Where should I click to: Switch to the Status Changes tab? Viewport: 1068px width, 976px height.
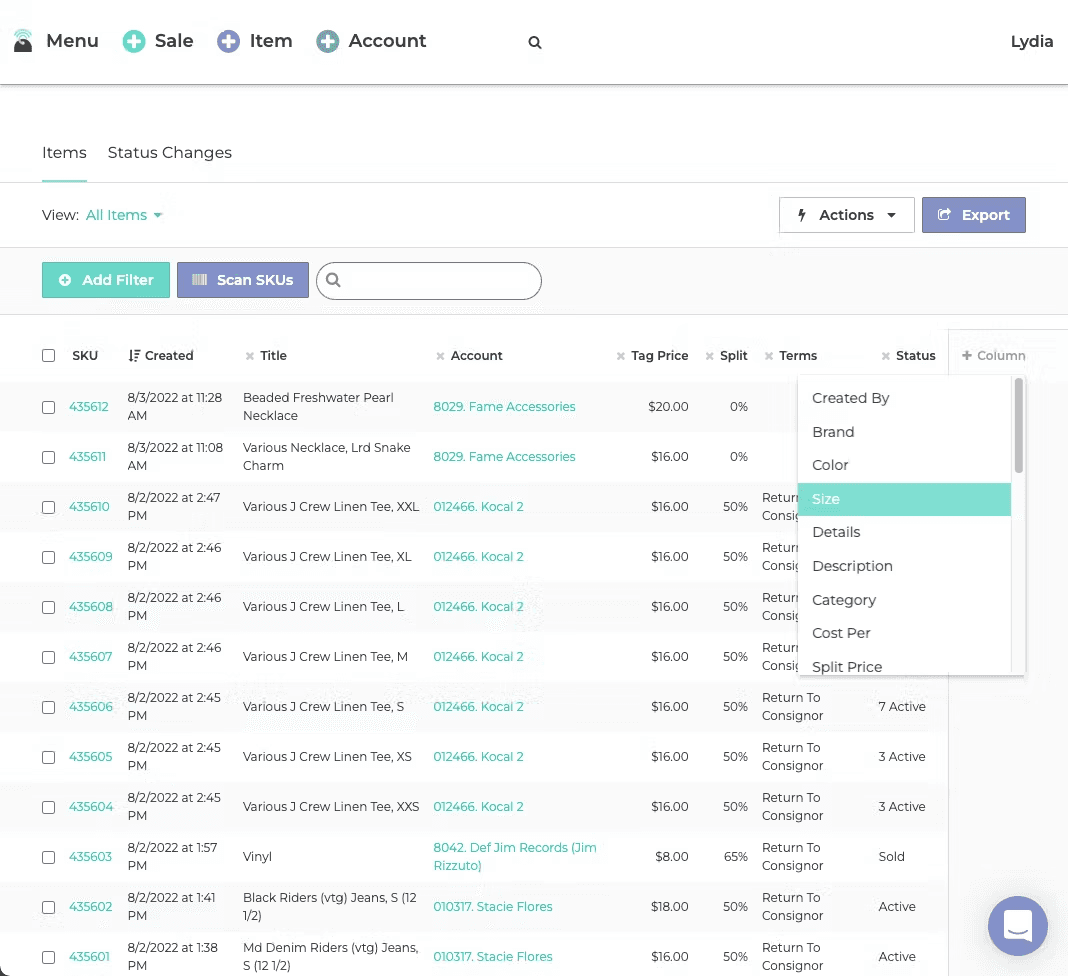pyautogui.click(x=170, y=153)
